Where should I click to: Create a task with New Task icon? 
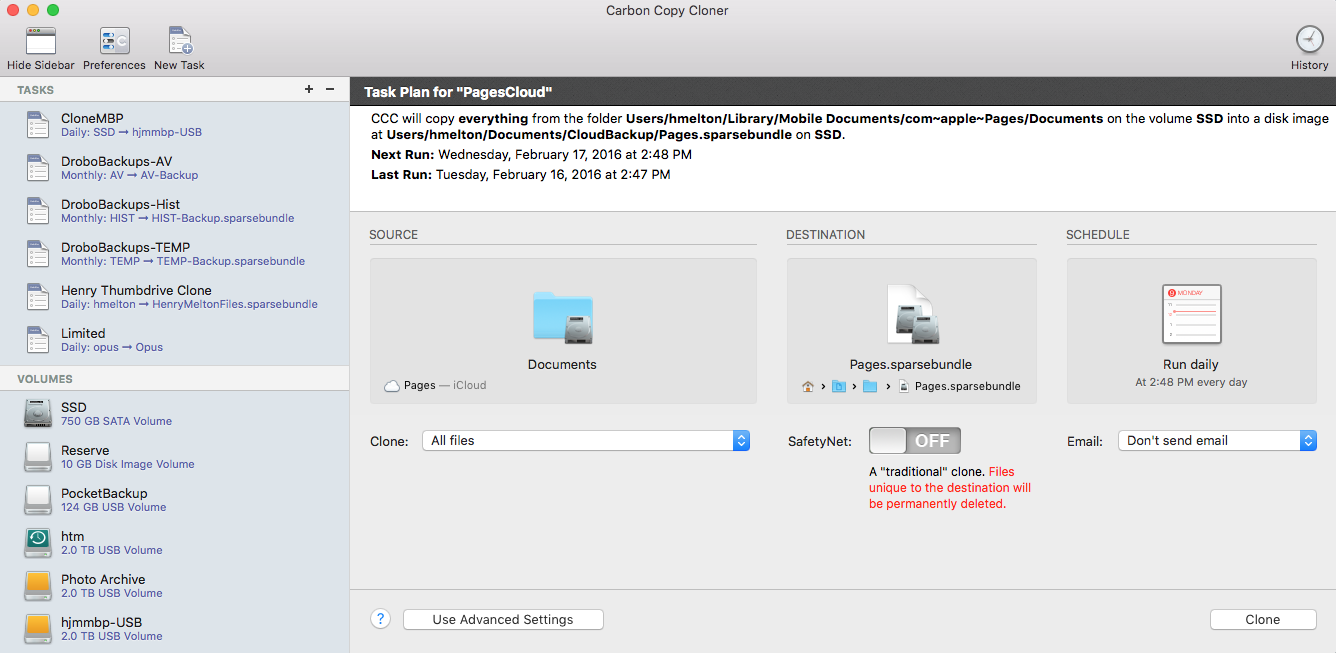click(180, 41)
